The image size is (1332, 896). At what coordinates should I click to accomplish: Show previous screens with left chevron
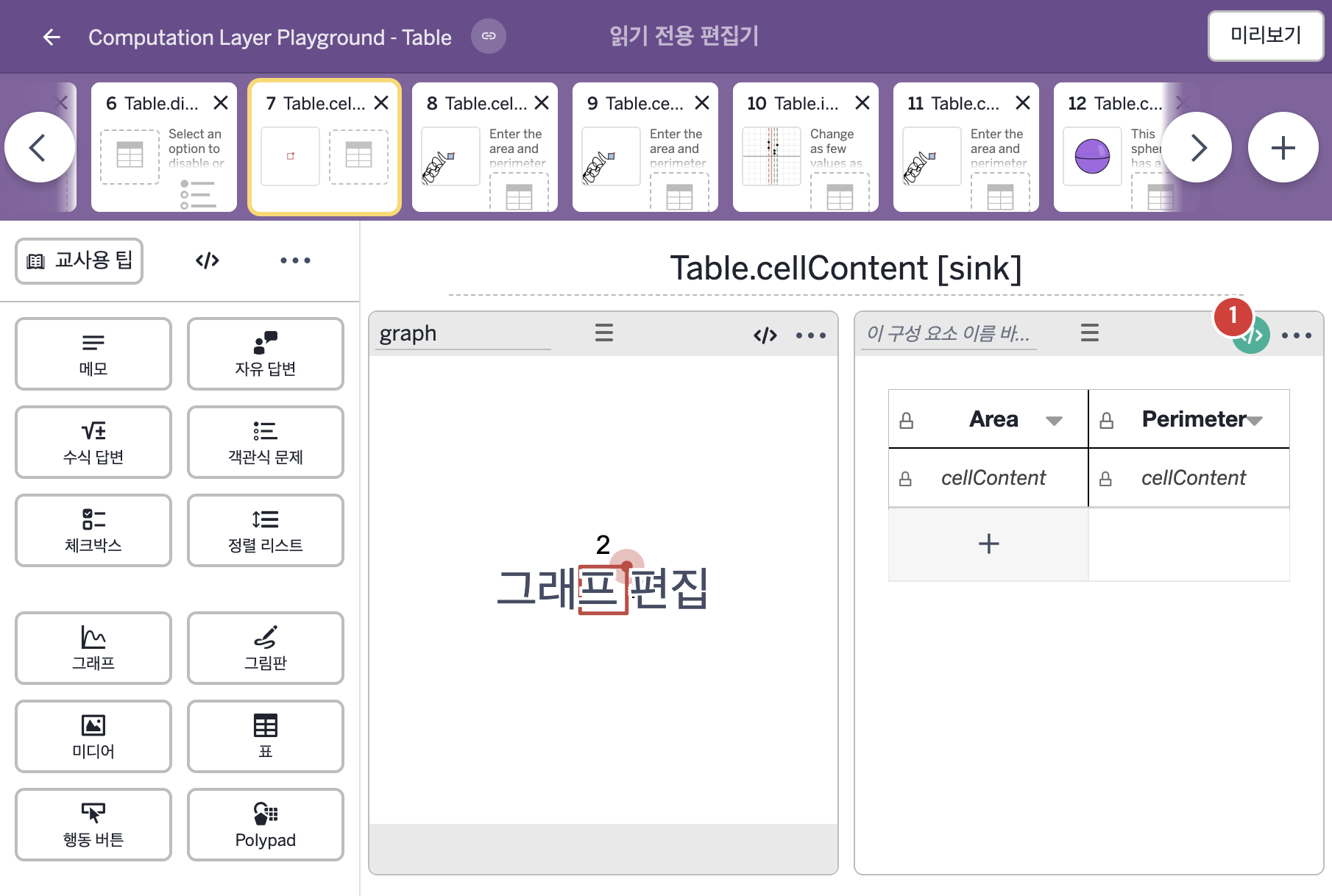click(x=40, y=147)
